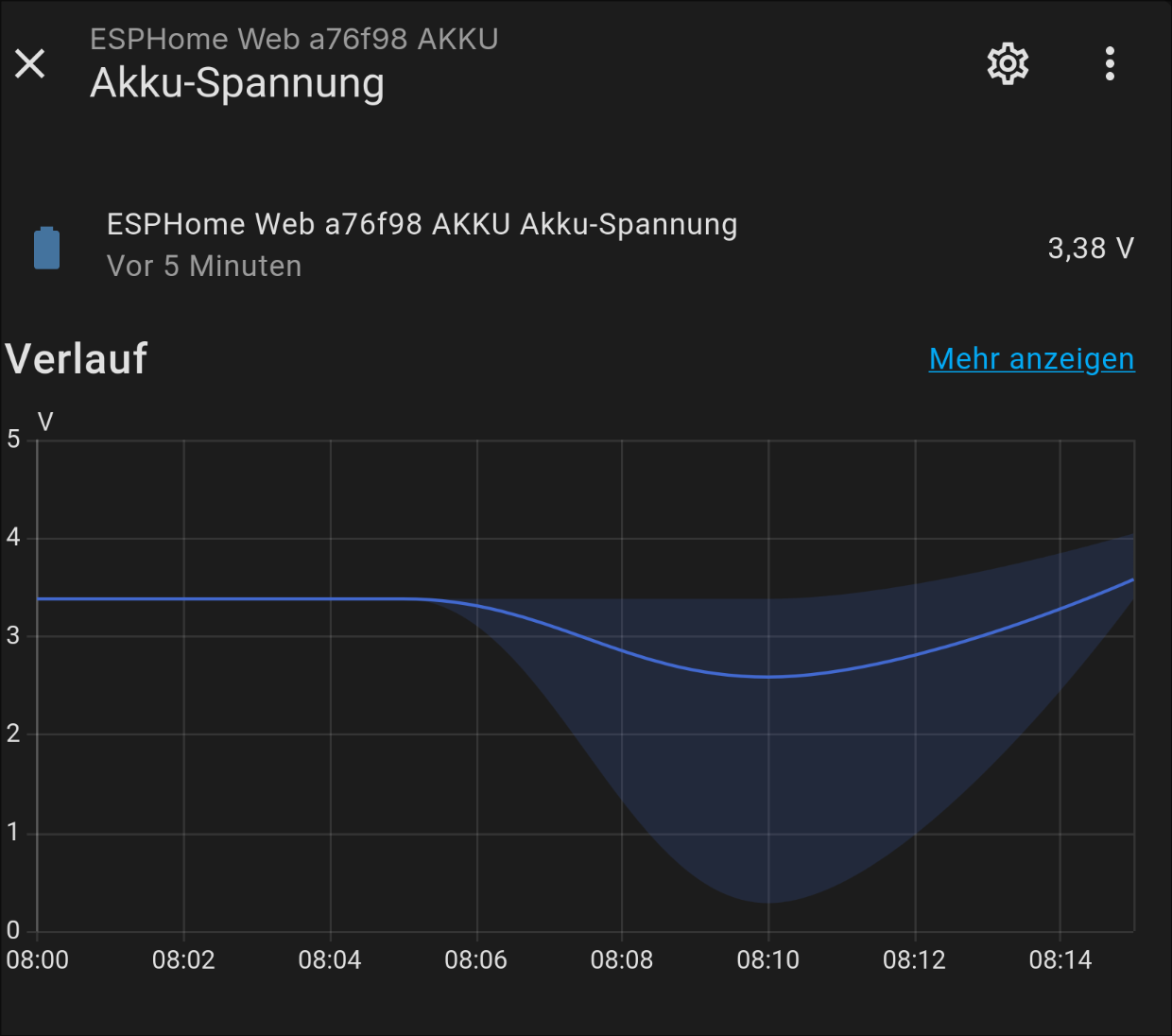Click the V unit label above the chart
The height and width of the screenshot is (1036, 1172).
click(x=45, y=422)
